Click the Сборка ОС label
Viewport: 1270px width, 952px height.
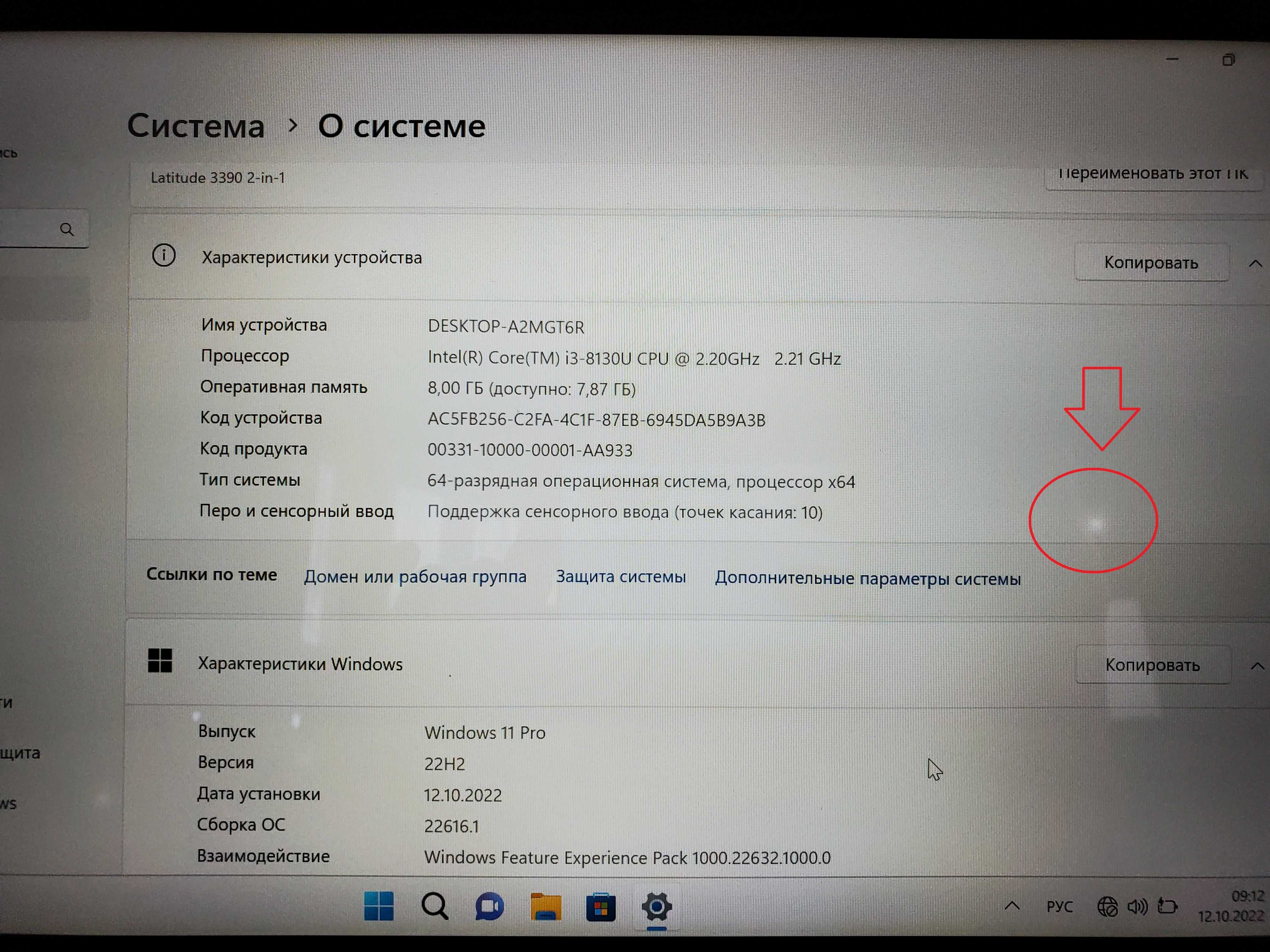point(241,825)
